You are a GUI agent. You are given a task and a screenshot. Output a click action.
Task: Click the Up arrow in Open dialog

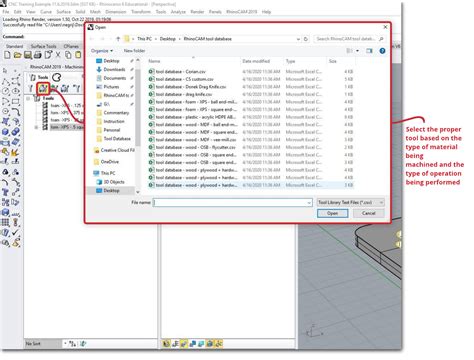pyautogui.click(x=118, y=39)
